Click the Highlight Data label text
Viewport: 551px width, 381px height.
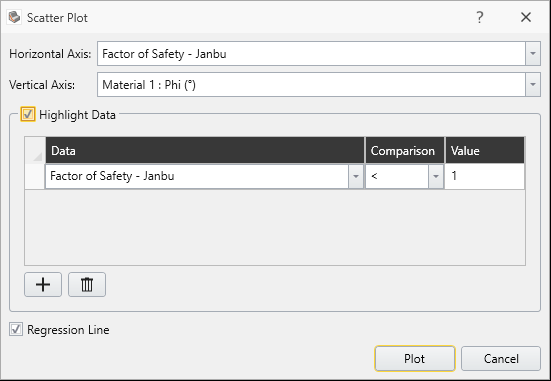pos(77,115)
